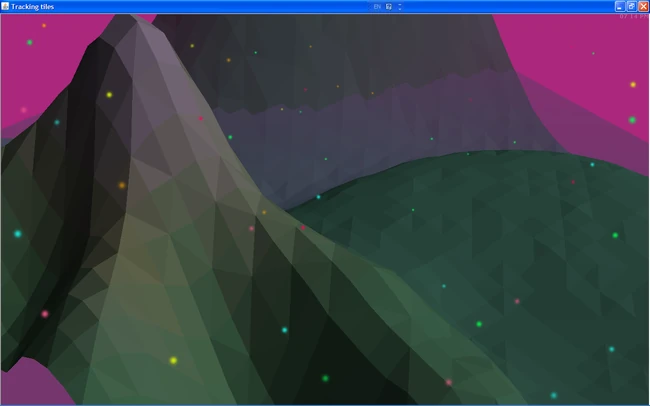Click the faint clock time overlay
Viewport: 650px width, 406px height.
point(634,17)
